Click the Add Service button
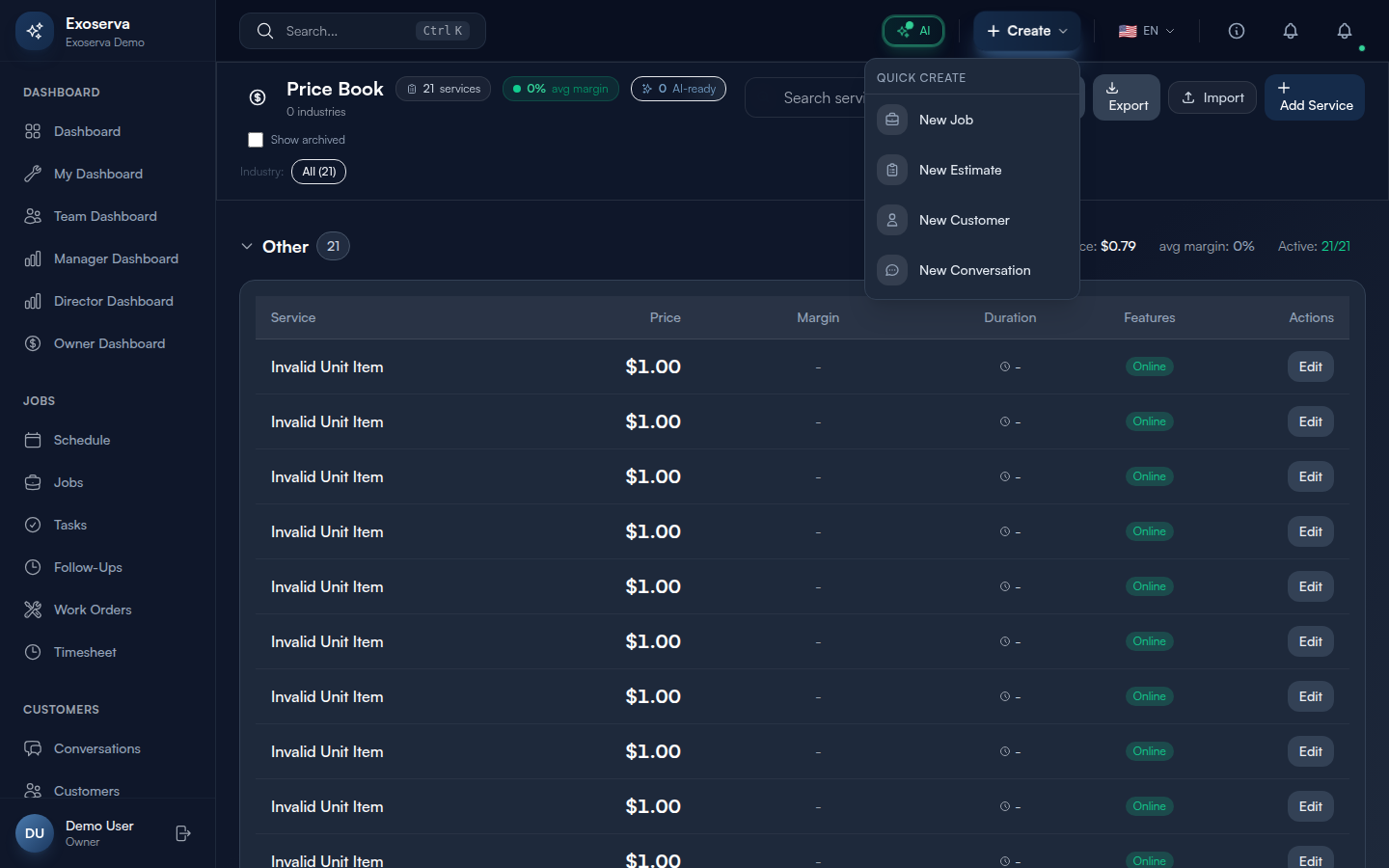This screenshot has width=1389, height=868. tap(1314, 97)
